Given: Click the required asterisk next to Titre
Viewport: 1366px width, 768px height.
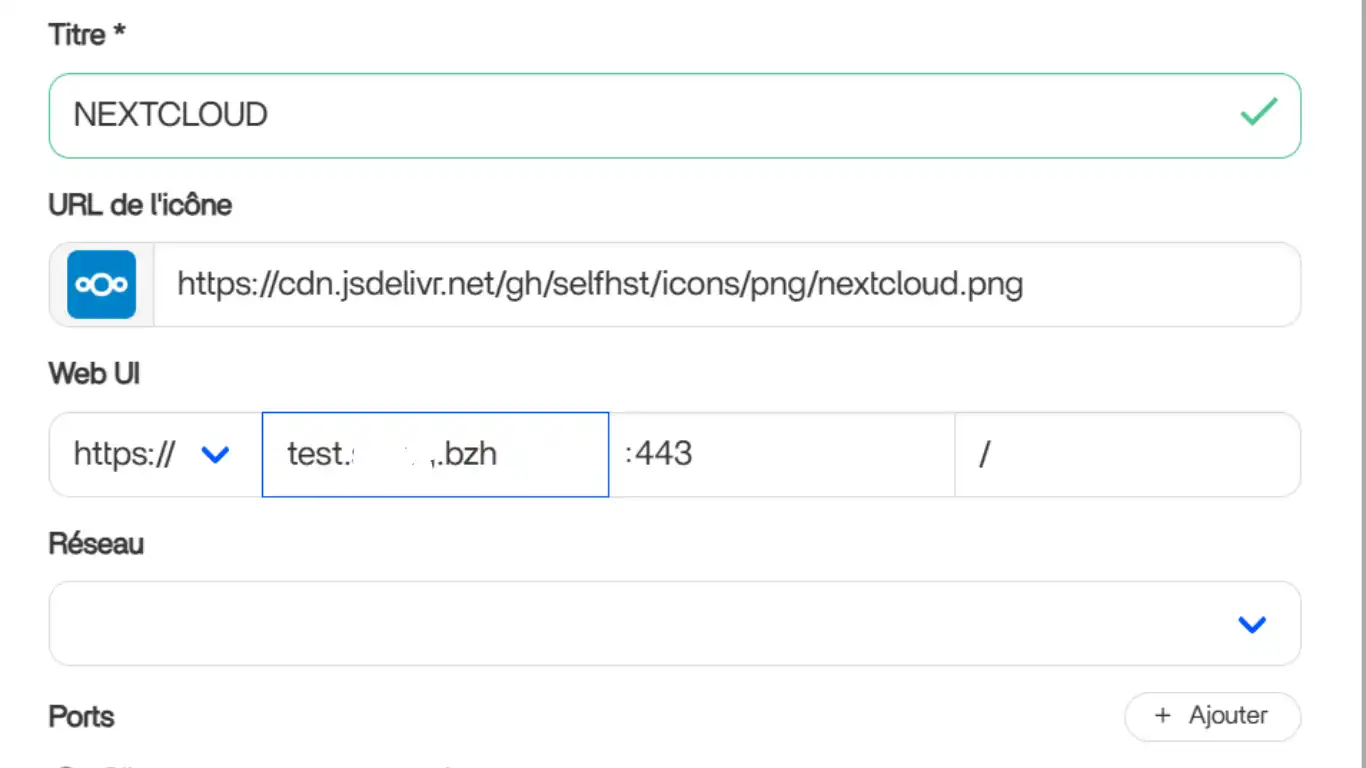Looking at the screenshot, I should (x=120, y=35).
